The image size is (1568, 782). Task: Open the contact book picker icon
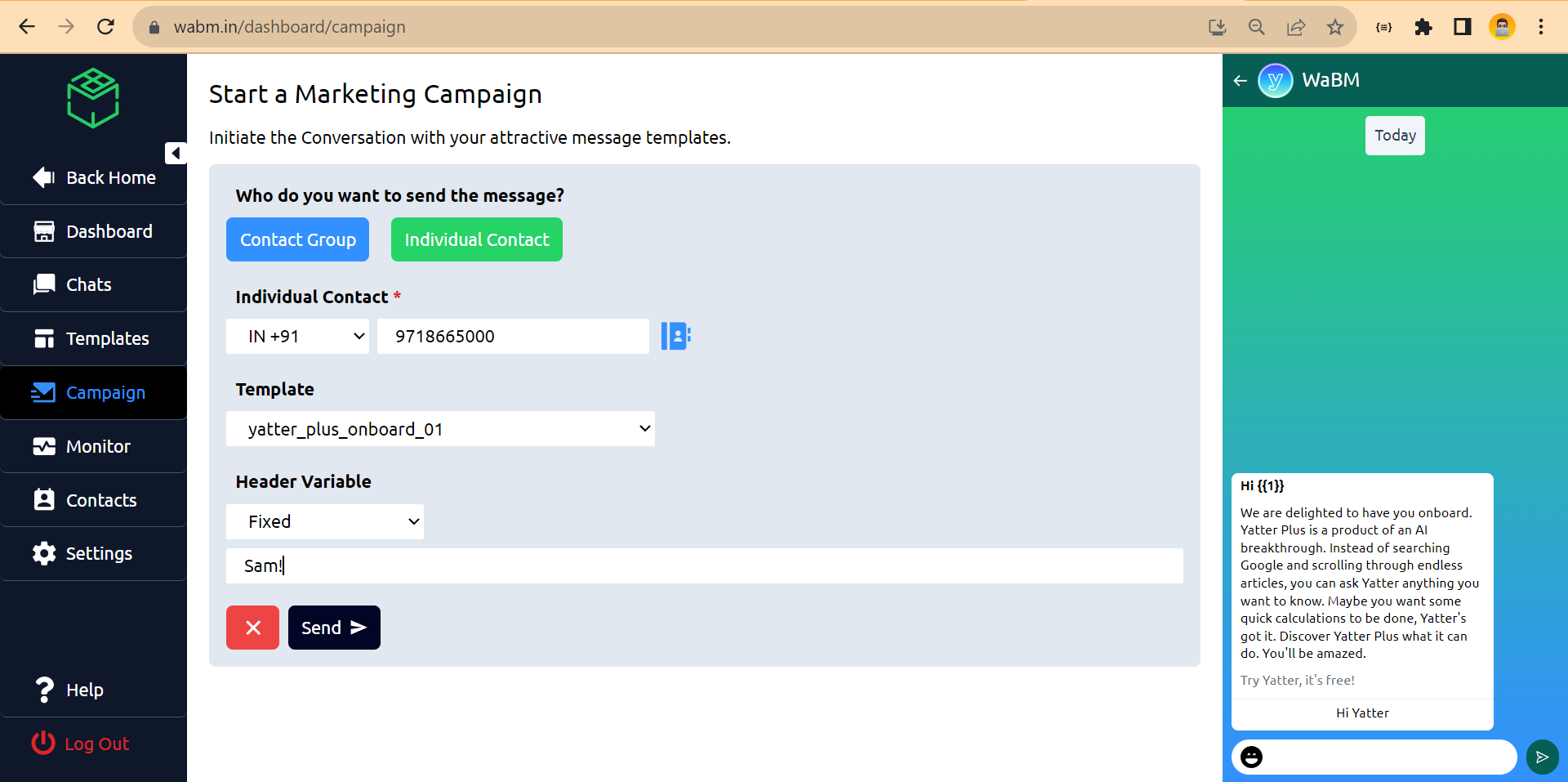click(x=675, y=336)
